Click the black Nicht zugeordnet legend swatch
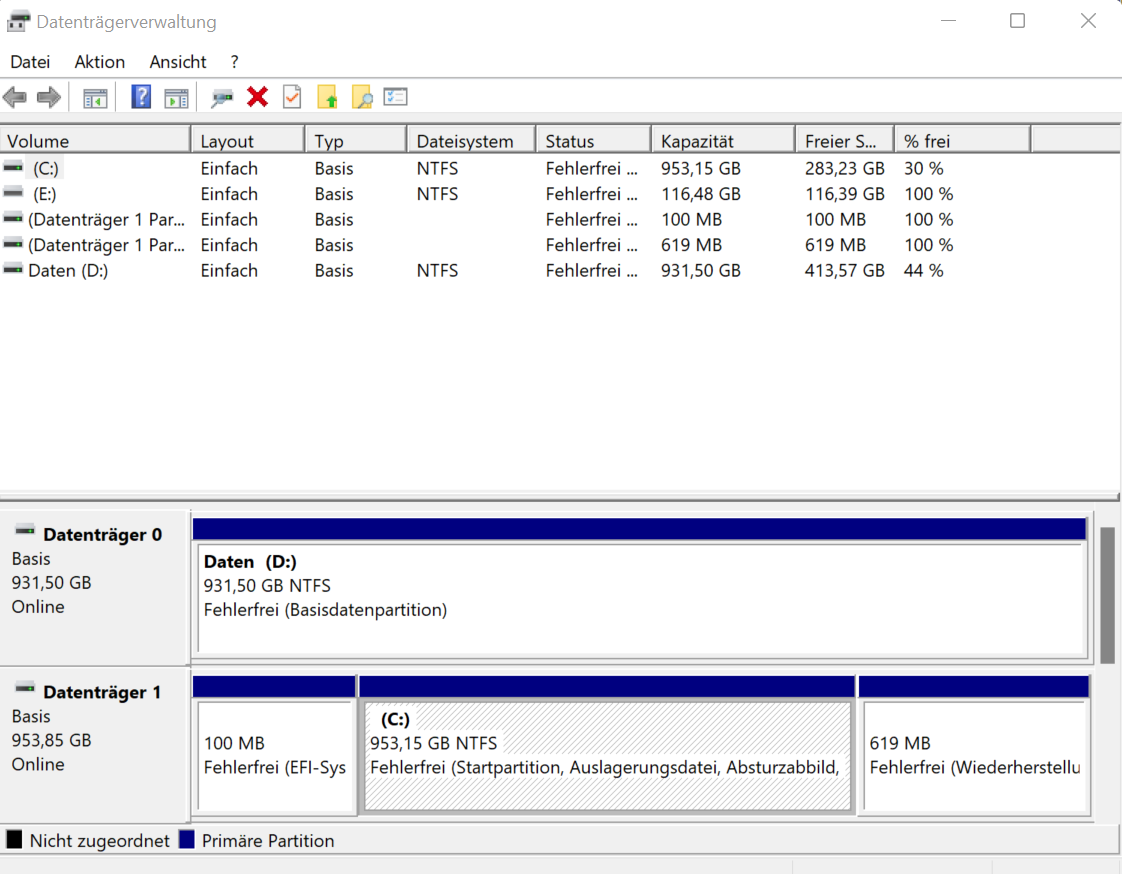 coord(14,840)
